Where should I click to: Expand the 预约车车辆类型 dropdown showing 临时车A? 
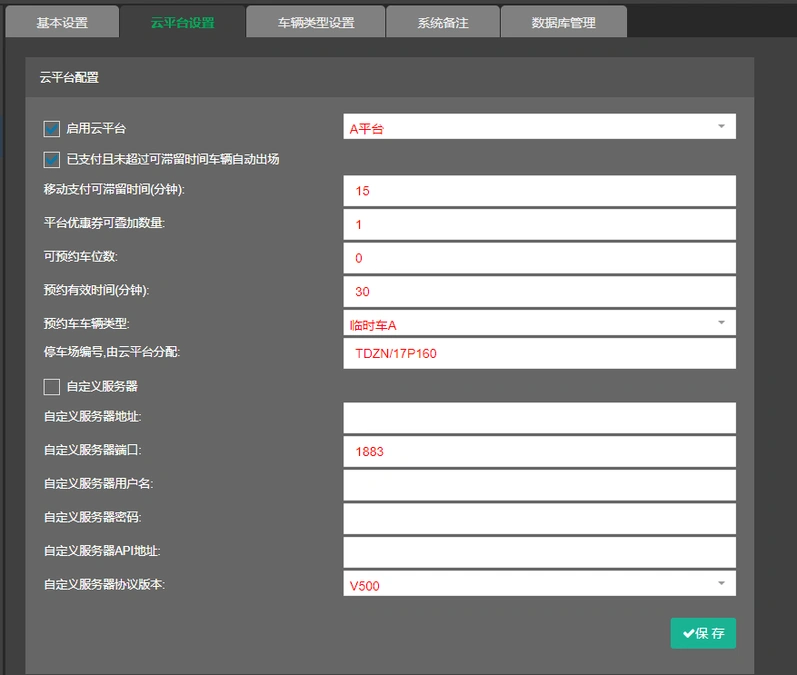tap(539, 323)
